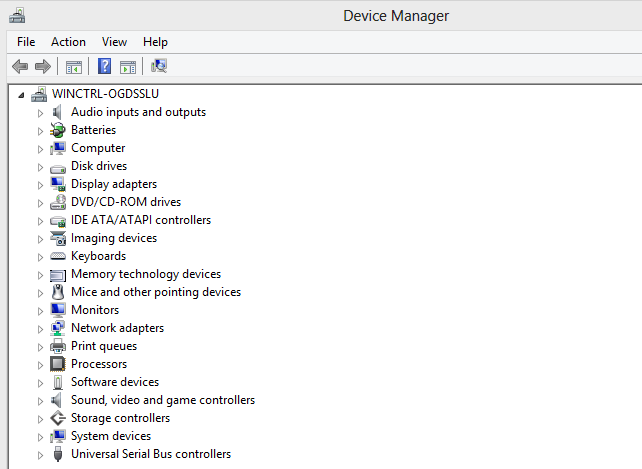The height and width of the screenshot is (469, 642).
Task: Expand the Display adapters node
Action: [41, 185]
